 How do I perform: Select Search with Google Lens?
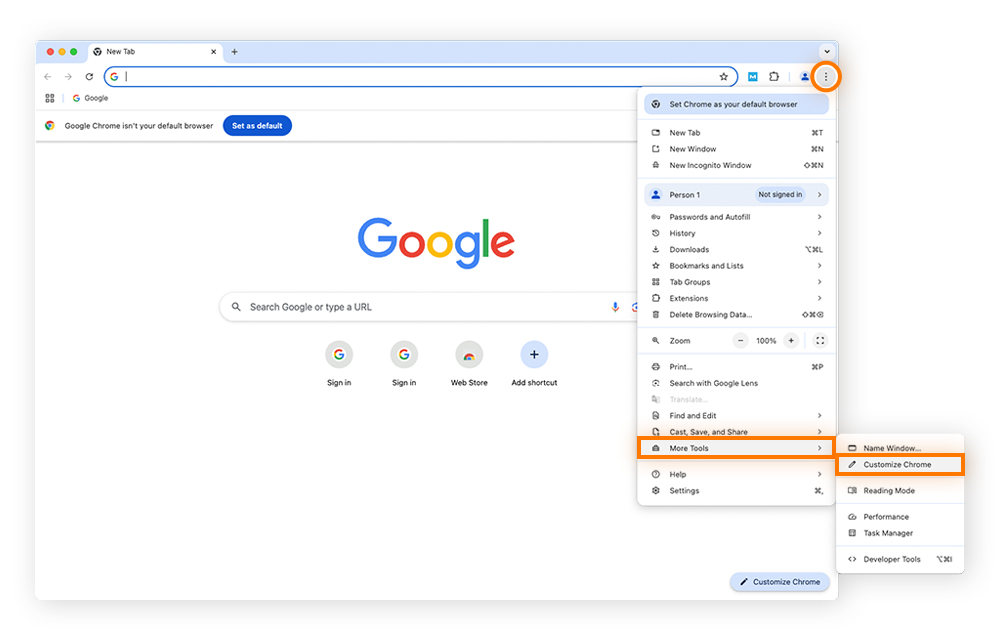(736, 383)
